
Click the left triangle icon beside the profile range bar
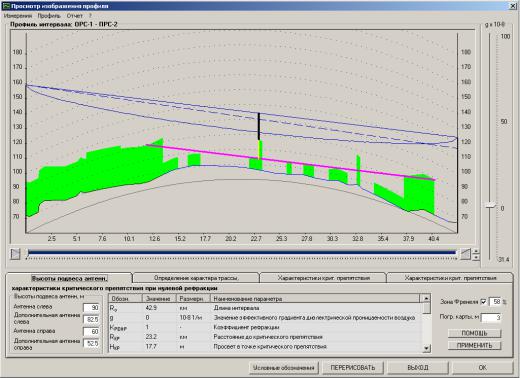15,254
